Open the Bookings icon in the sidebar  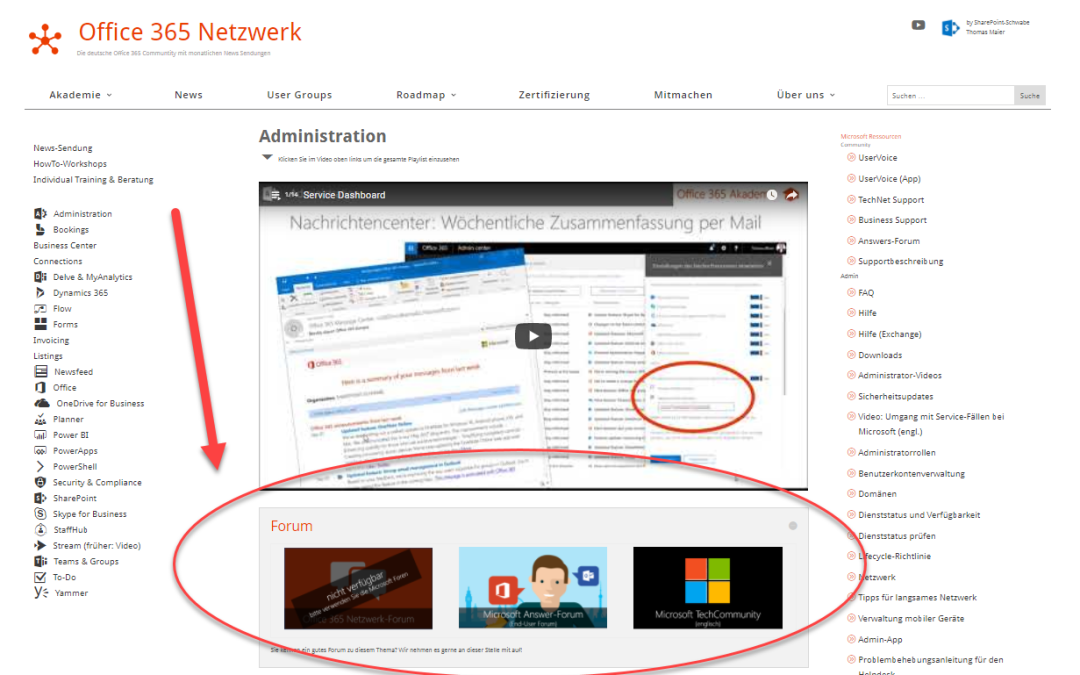point(41,229)
